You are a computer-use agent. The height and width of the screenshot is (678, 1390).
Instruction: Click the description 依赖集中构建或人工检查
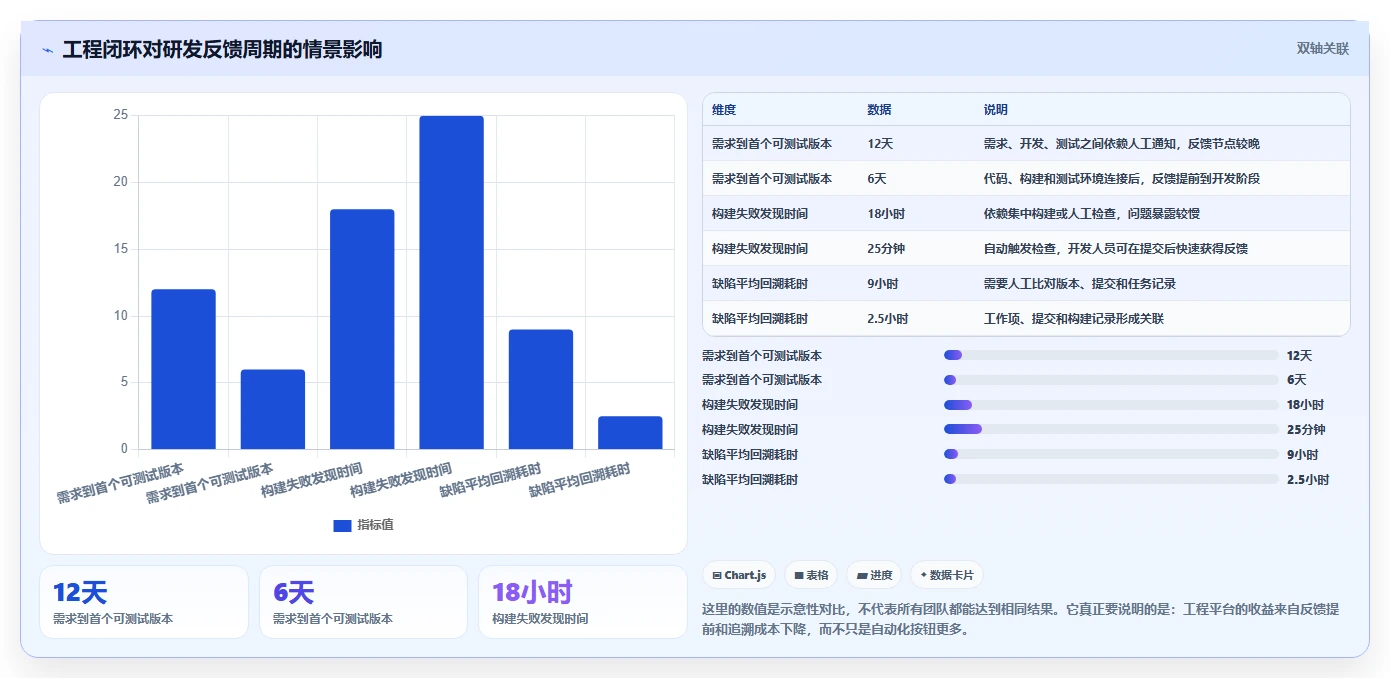[1092, 214]
